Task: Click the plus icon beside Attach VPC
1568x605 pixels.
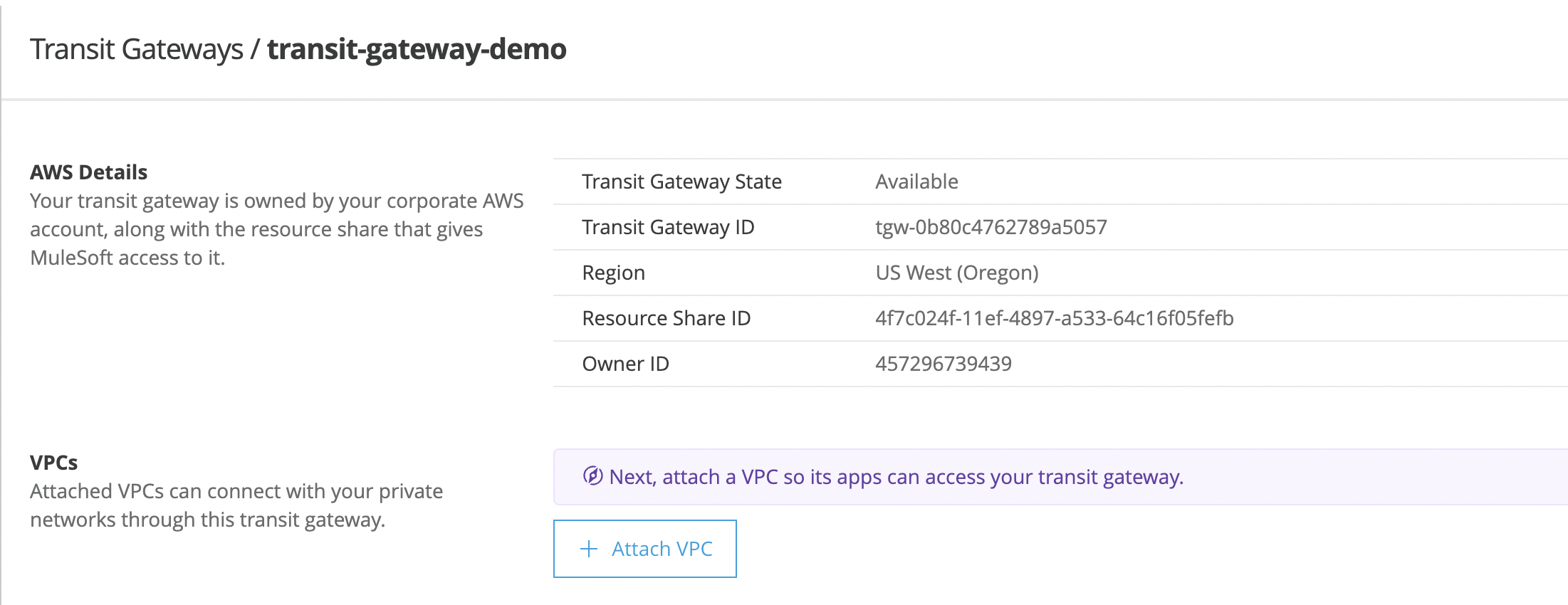Action: (589, 549)
